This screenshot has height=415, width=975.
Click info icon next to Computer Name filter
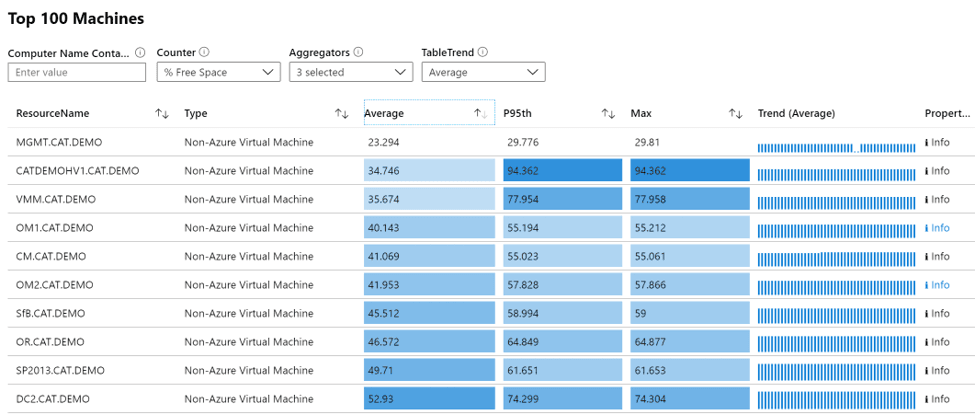[x=140, y=53]
